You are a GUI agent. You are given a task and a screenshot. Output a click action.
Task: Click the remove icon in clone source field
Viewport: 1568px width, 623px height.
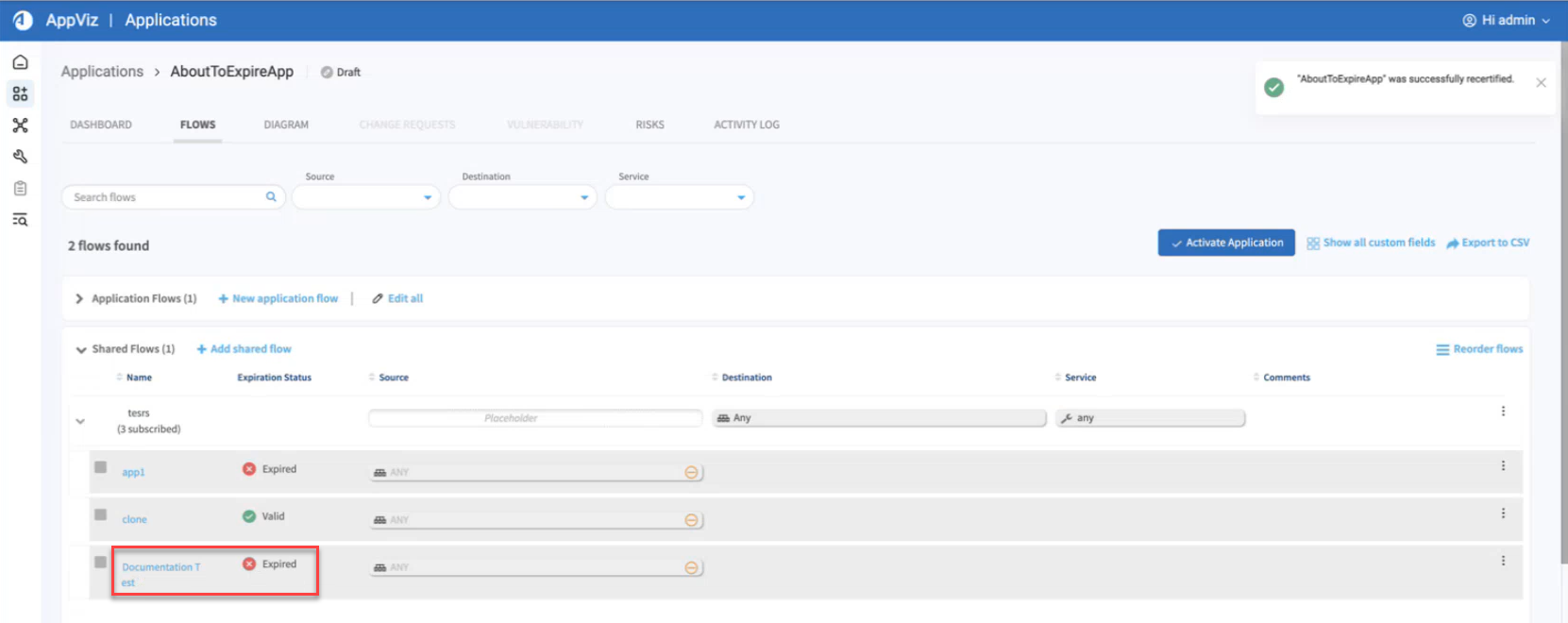tap(691, 520)
